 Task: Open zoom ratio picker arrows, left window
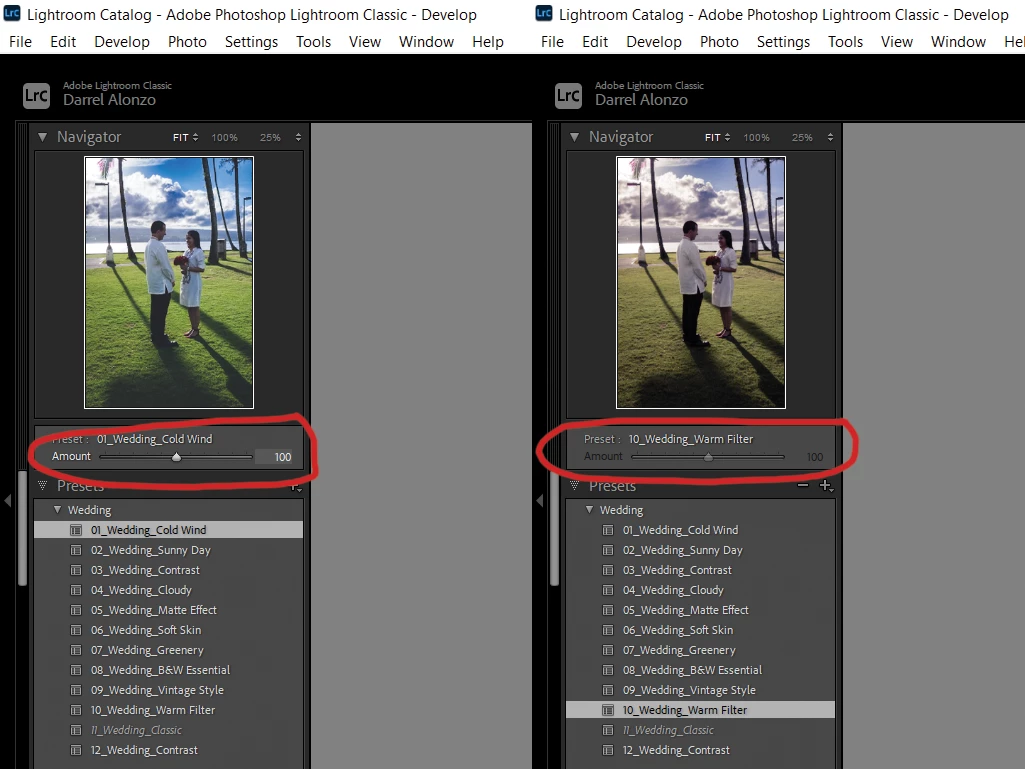pyautogui.click(x=298, y=137)
